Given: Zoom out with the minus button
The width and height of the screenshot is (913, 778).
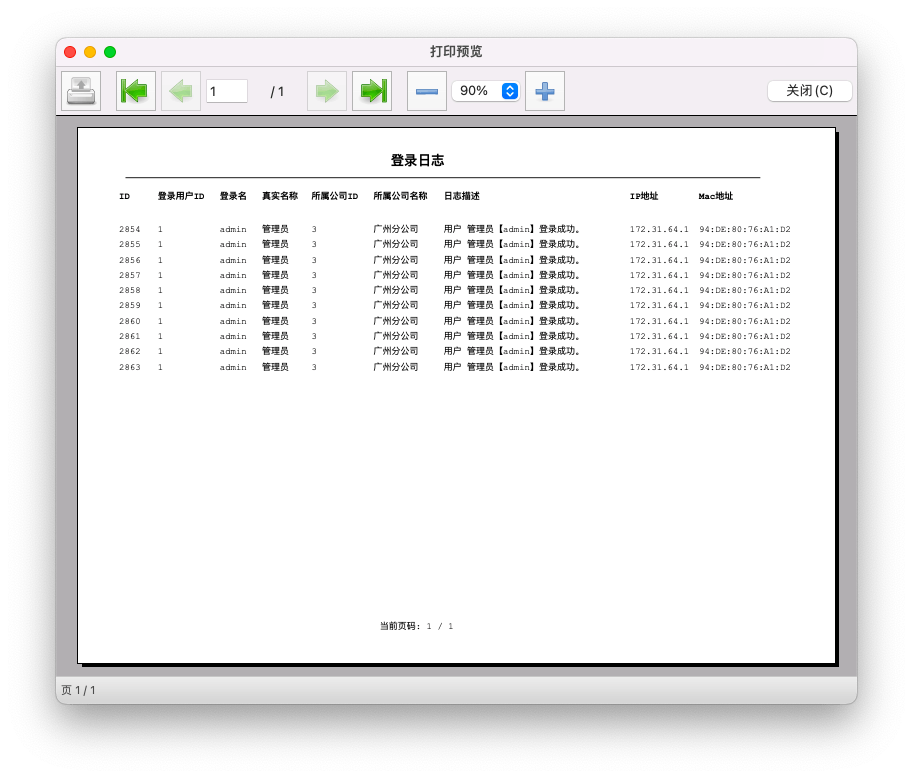Looking at the screenshot, I should pyautogui.click(x=427, y=91).
